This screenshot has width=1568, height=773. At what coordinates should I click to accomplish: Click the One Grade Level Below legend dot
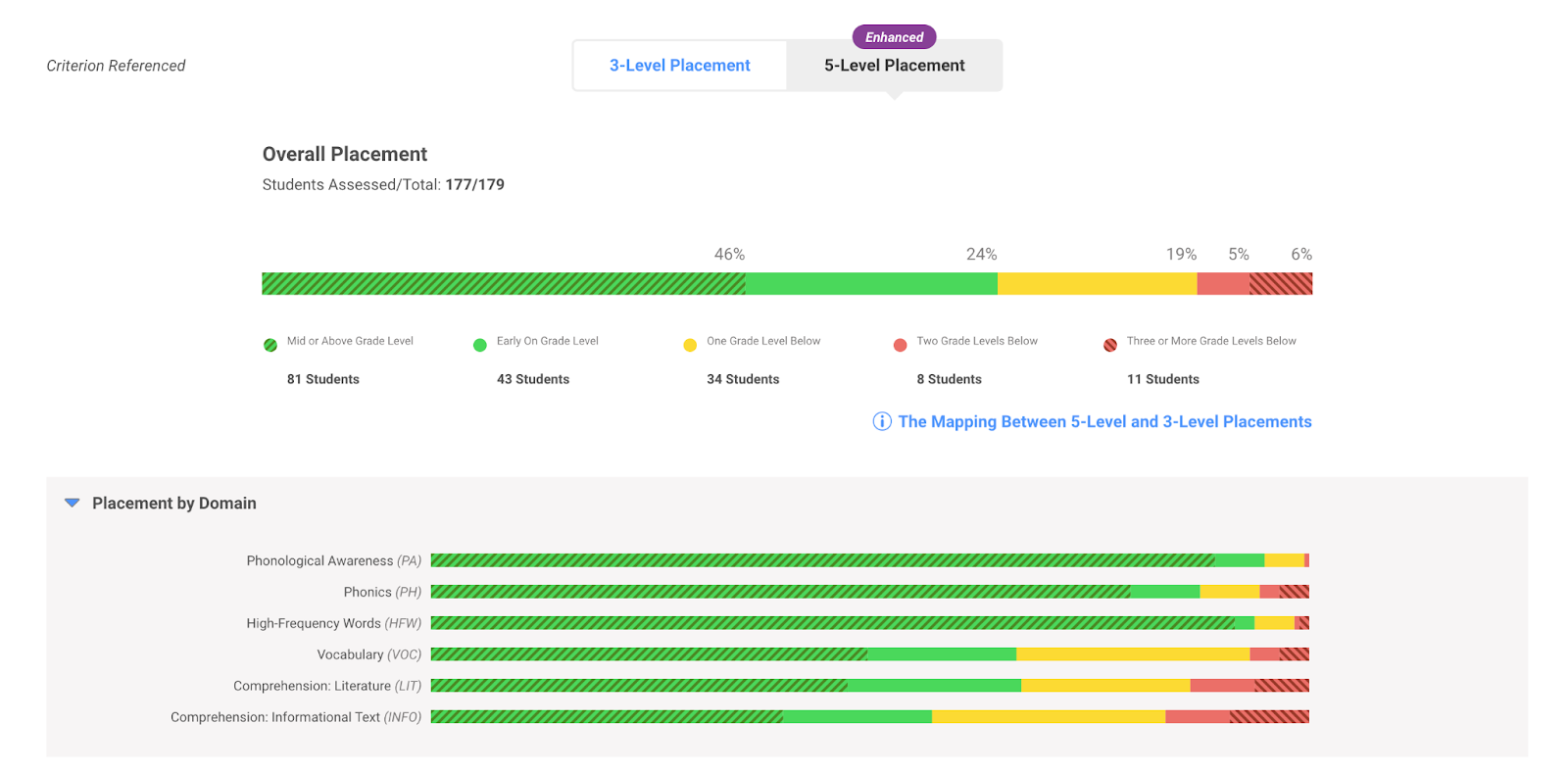pyautogui.click(x=690, y=345)
